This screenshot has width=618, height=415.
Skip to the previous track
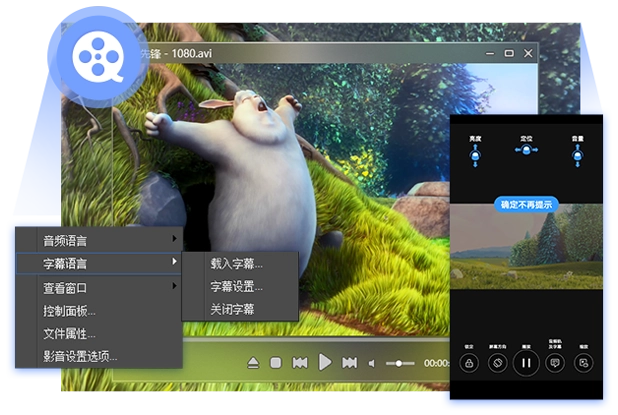(299, 362)
